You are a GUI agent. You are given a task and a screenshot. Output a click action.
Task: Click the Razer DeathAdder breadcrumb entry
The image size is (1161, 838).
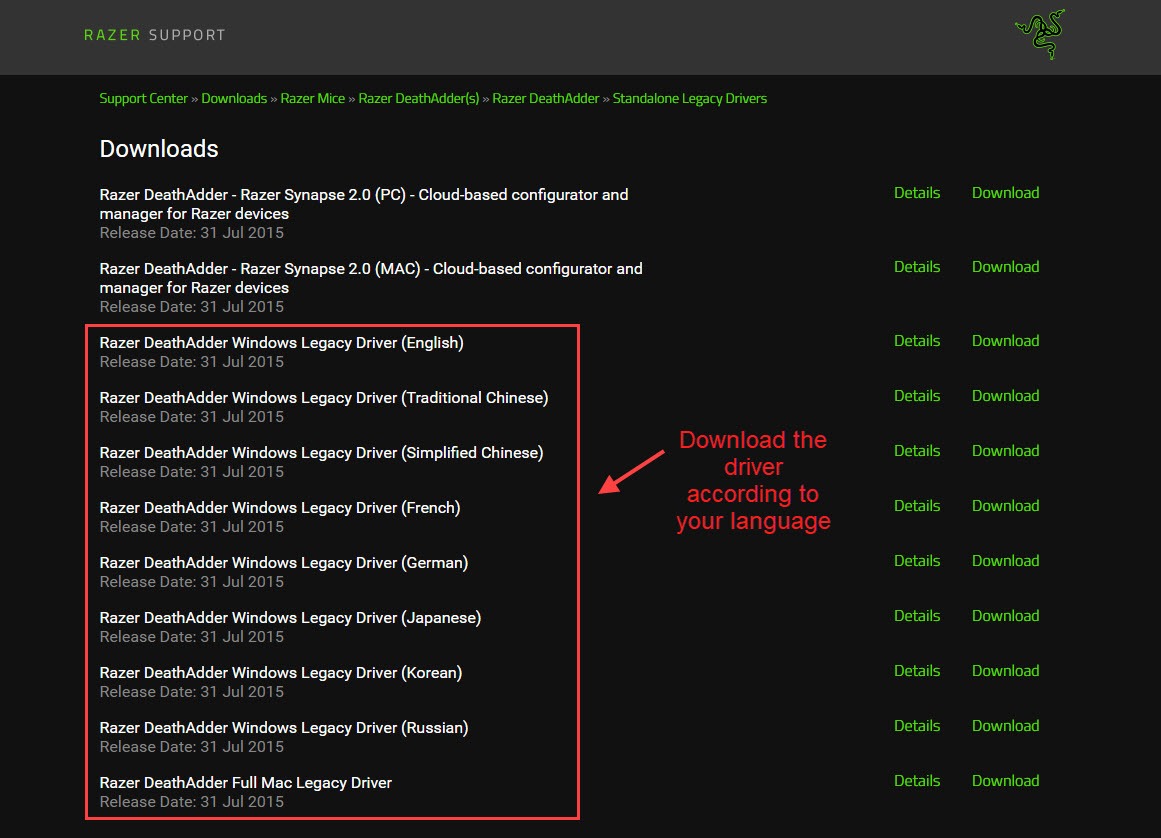click(x=545, y=98)
